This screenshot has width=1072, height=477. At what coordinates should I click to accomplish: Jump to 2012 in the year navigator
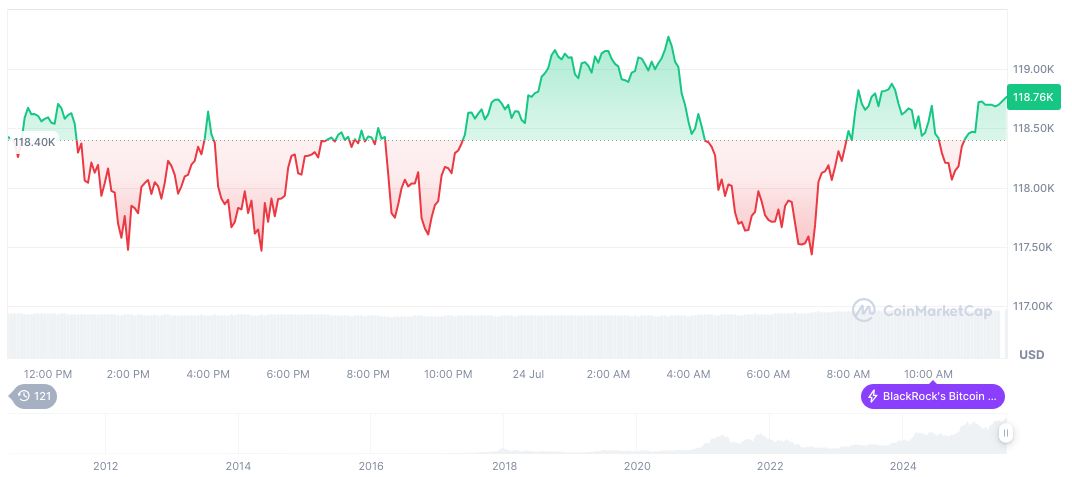click(x=105, y=466)
